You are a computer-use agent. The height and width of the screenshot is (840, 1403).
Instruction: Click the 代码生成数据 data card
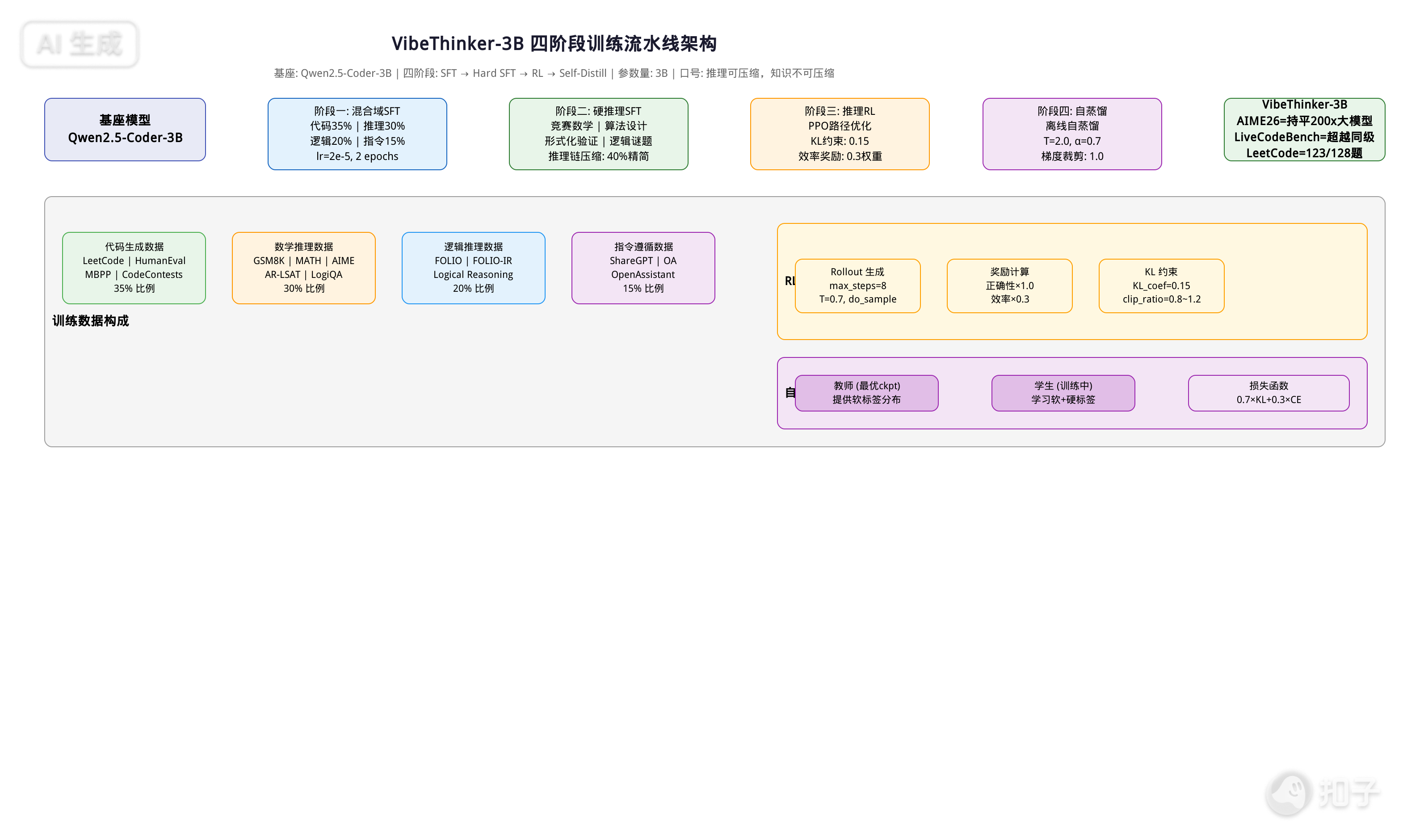(134, 268)
